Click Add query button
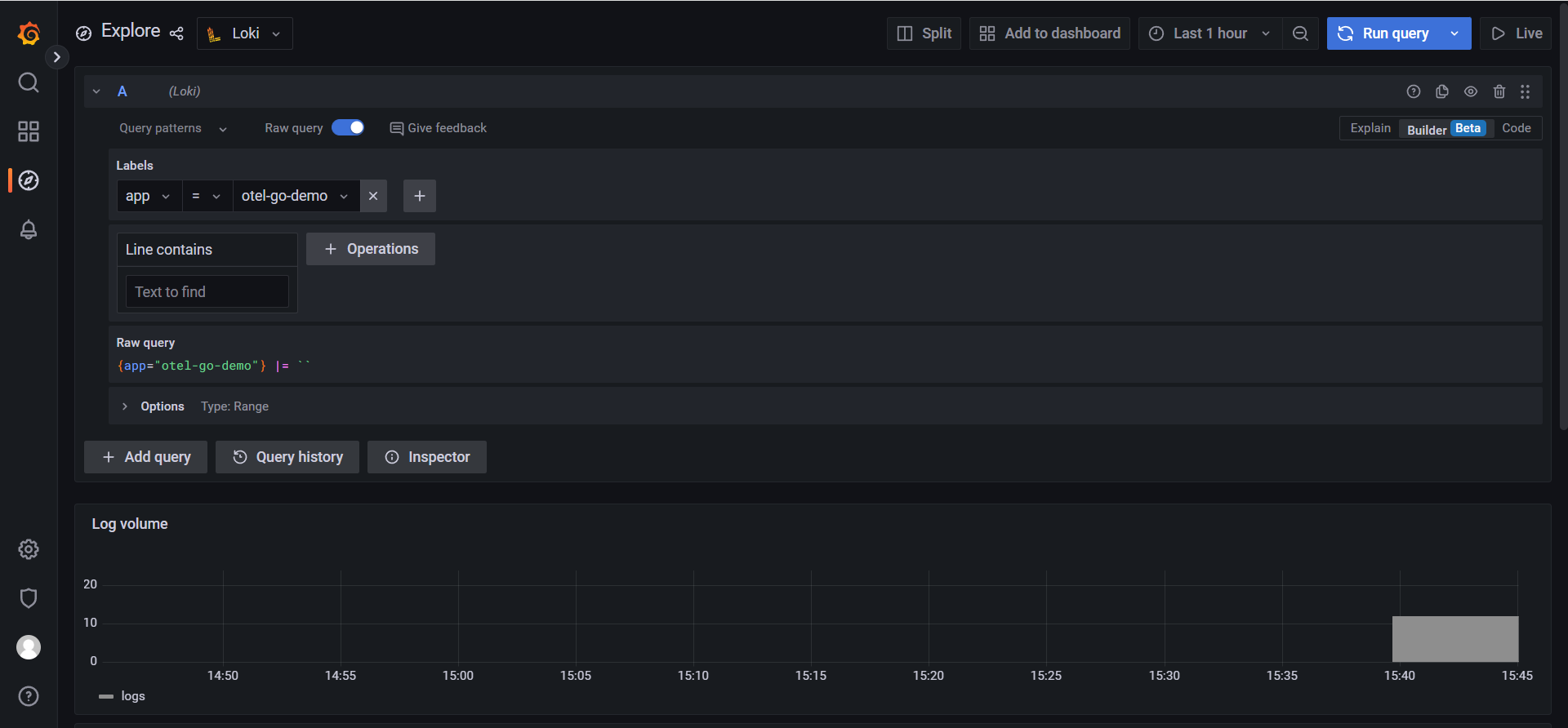Image resolution: width=1568 pixels, height=728 pixels. tap(145, 457)
